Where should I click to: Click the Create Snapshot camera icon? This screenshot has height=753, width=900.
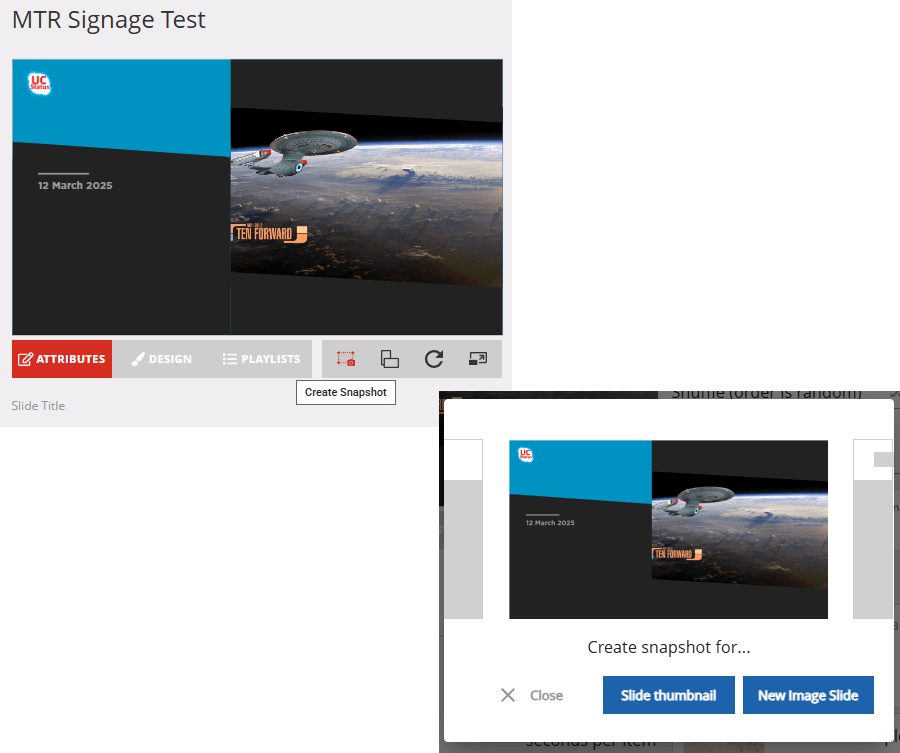tap(346, 359)
